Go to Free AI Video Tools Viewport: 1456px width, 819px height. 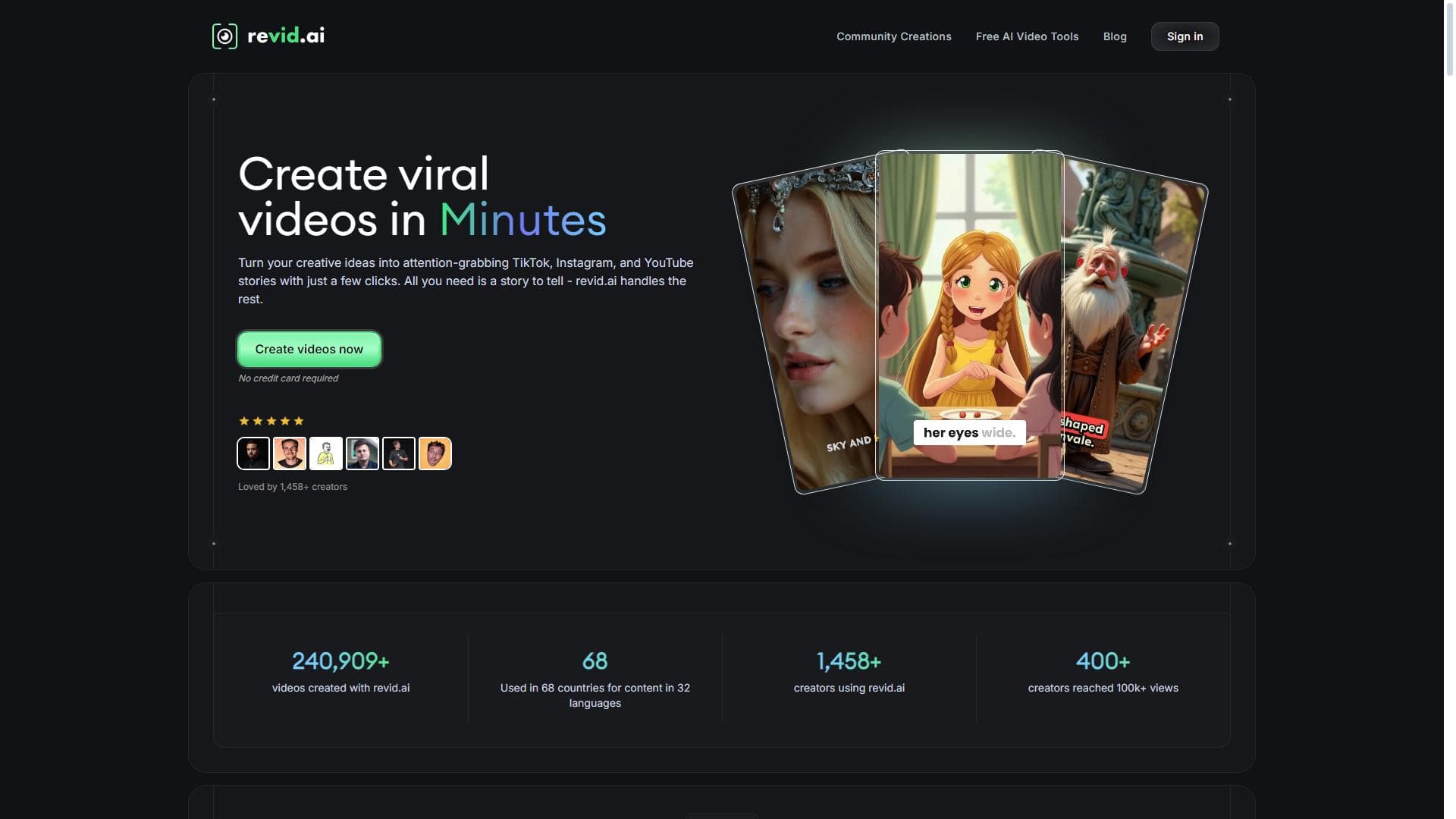tap(1027, 36)
